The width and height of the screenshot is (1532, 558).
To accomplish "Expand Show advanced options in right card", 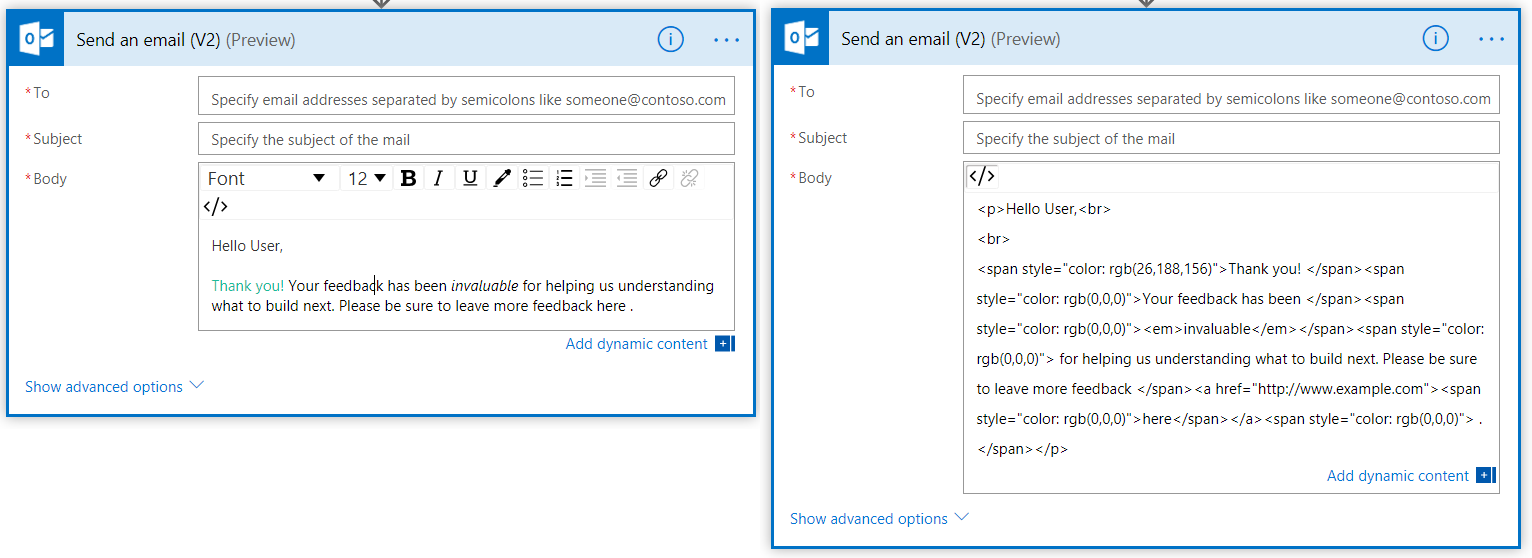I will pyautogui.click(x=879, y=518).
